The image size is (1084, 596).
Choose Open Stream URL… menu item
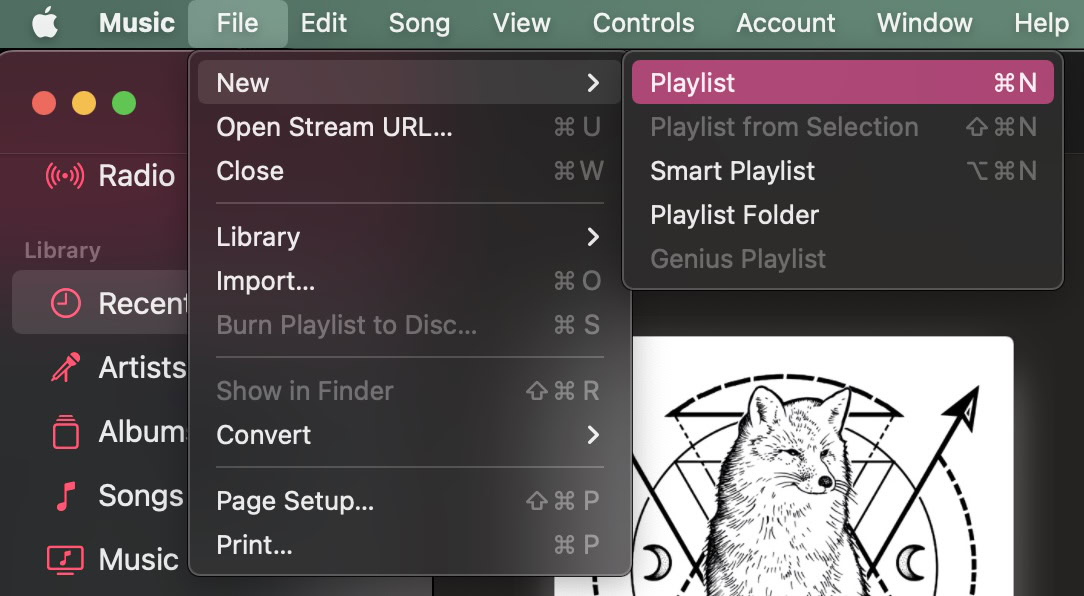[334, 127]
